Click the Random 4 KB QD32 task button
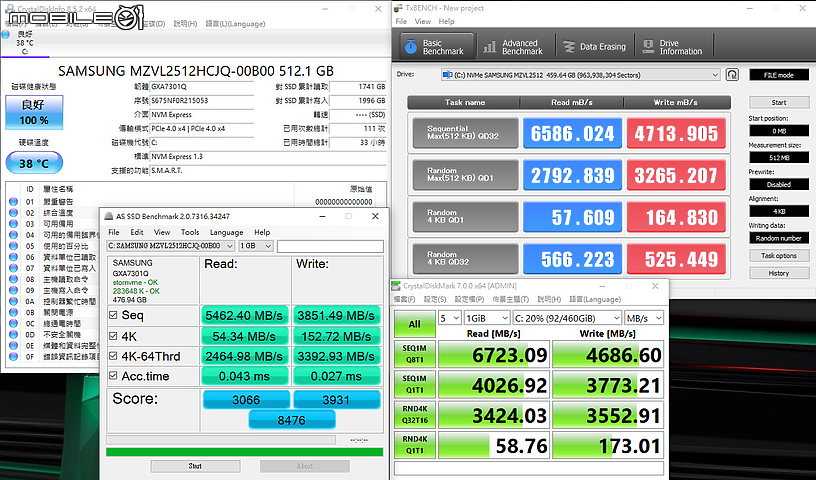 point(466,259)
